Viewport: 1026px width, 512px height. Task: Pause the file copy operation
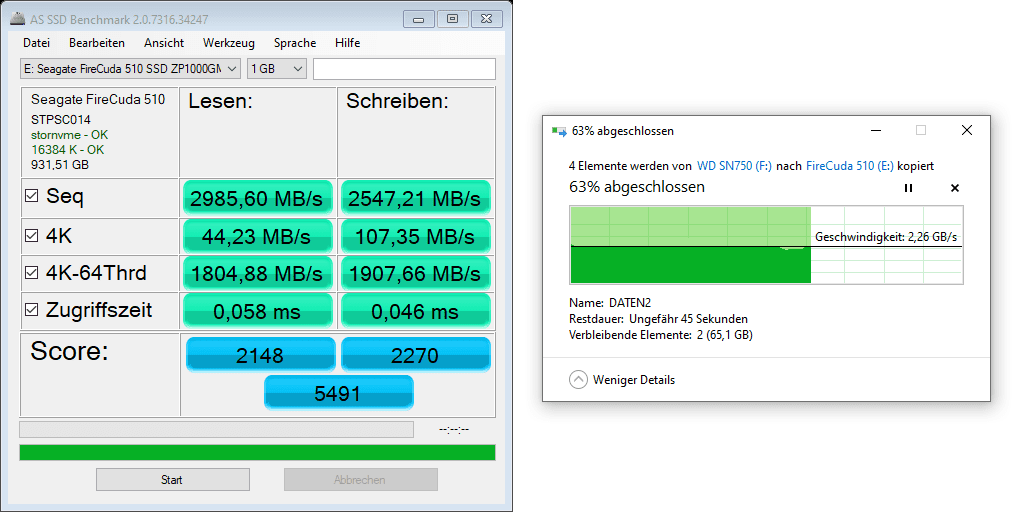click(x=908, y=188)
